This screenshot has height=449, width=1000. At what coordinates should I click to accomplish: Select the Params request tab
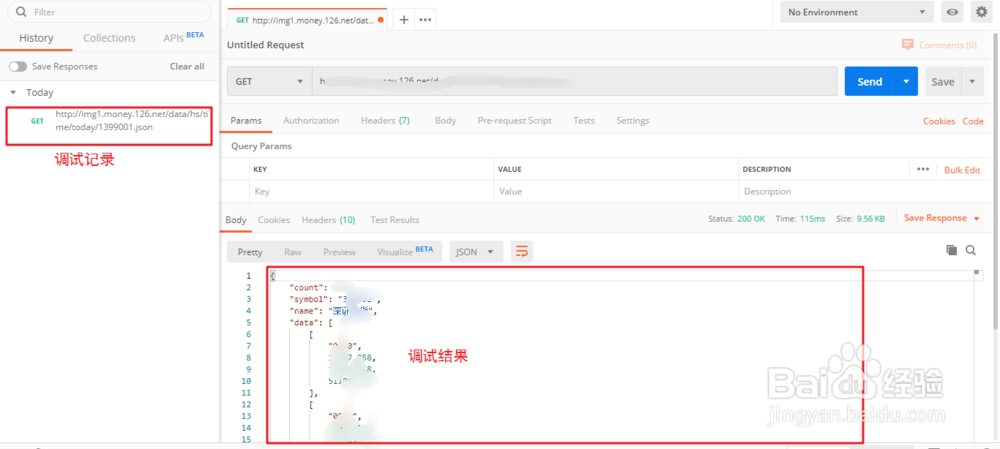(246, 121)
